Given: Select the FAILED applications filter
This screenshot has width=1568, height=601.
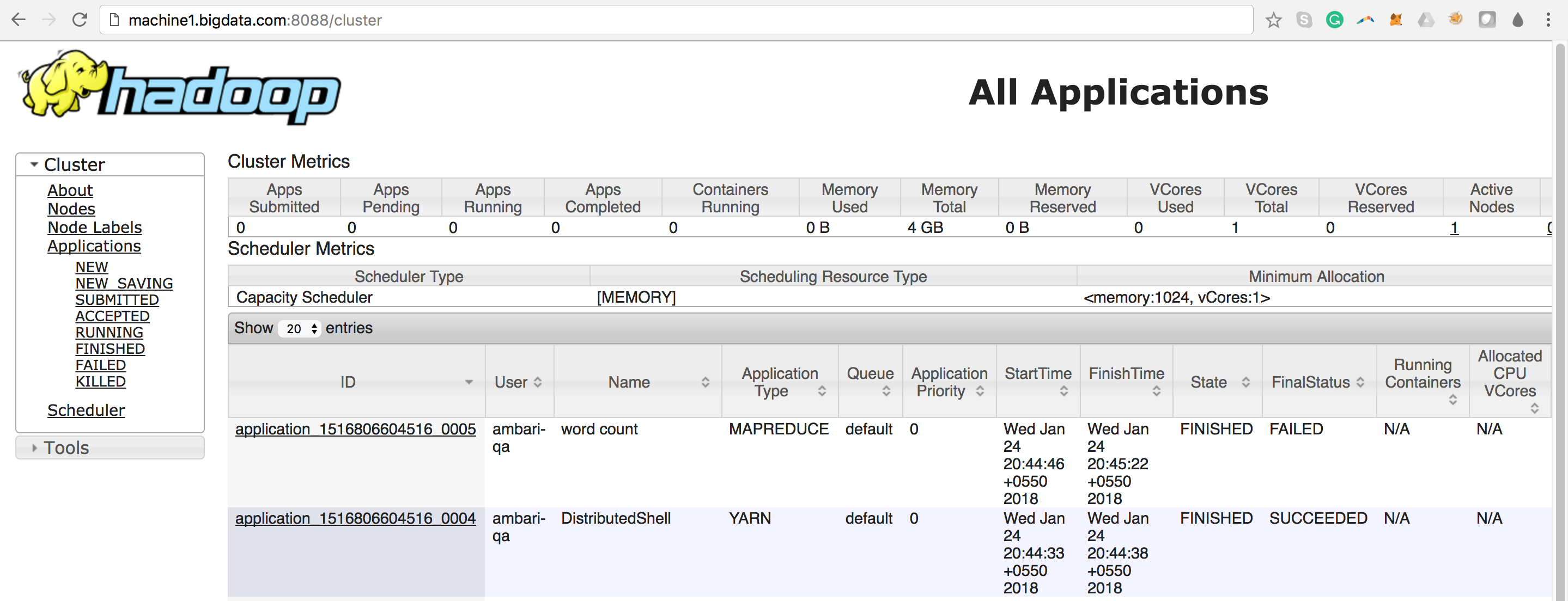Looking at the screenshot, I should 100,365.
